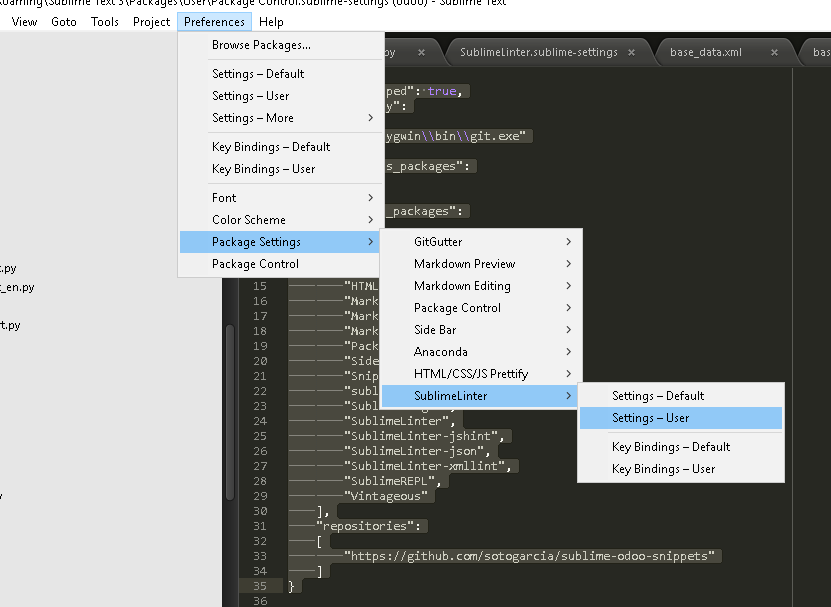Click "SublimeLinter" entry on line 24
The width and height of the screenshot is (831, 607).
pos(396,421)
